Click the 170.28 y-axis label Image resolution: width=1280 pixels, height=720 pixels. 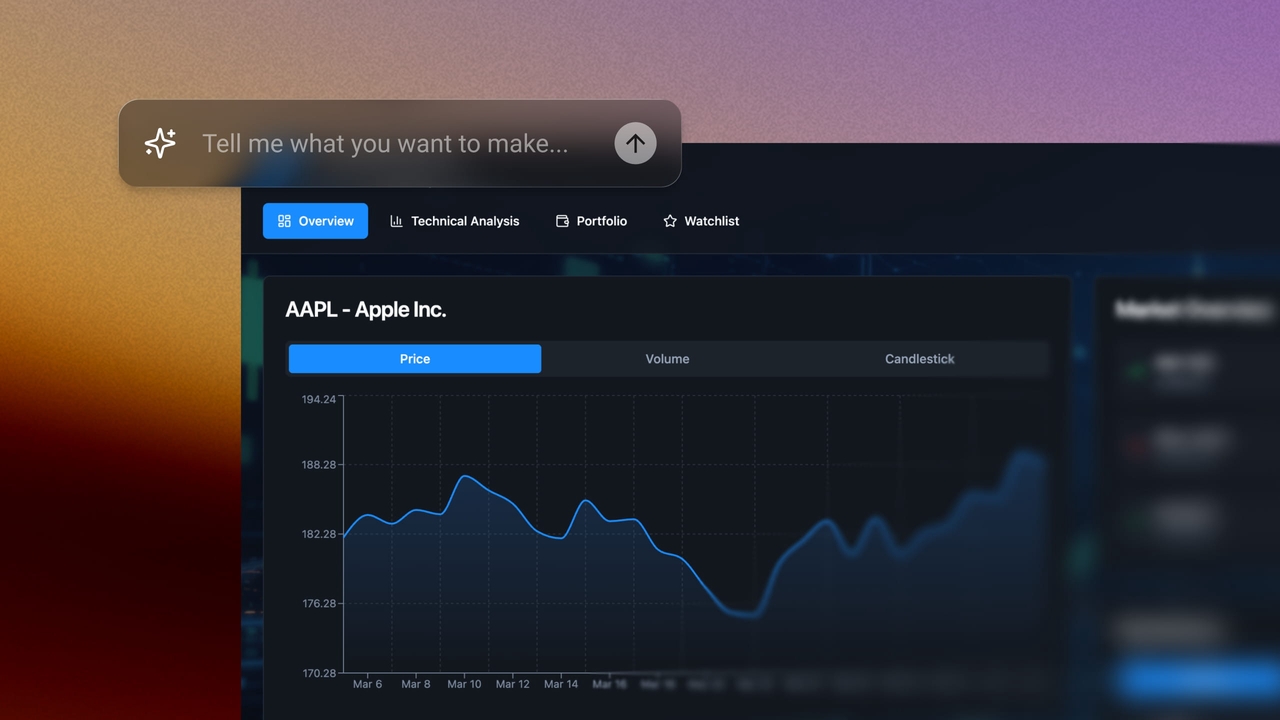[319, 673]
